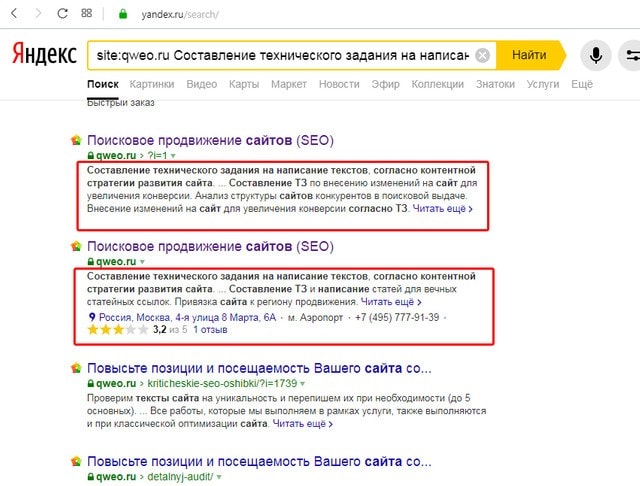Switch to the Картинки tab
This screenshot has width=640, height=486.
coord(151,84)
